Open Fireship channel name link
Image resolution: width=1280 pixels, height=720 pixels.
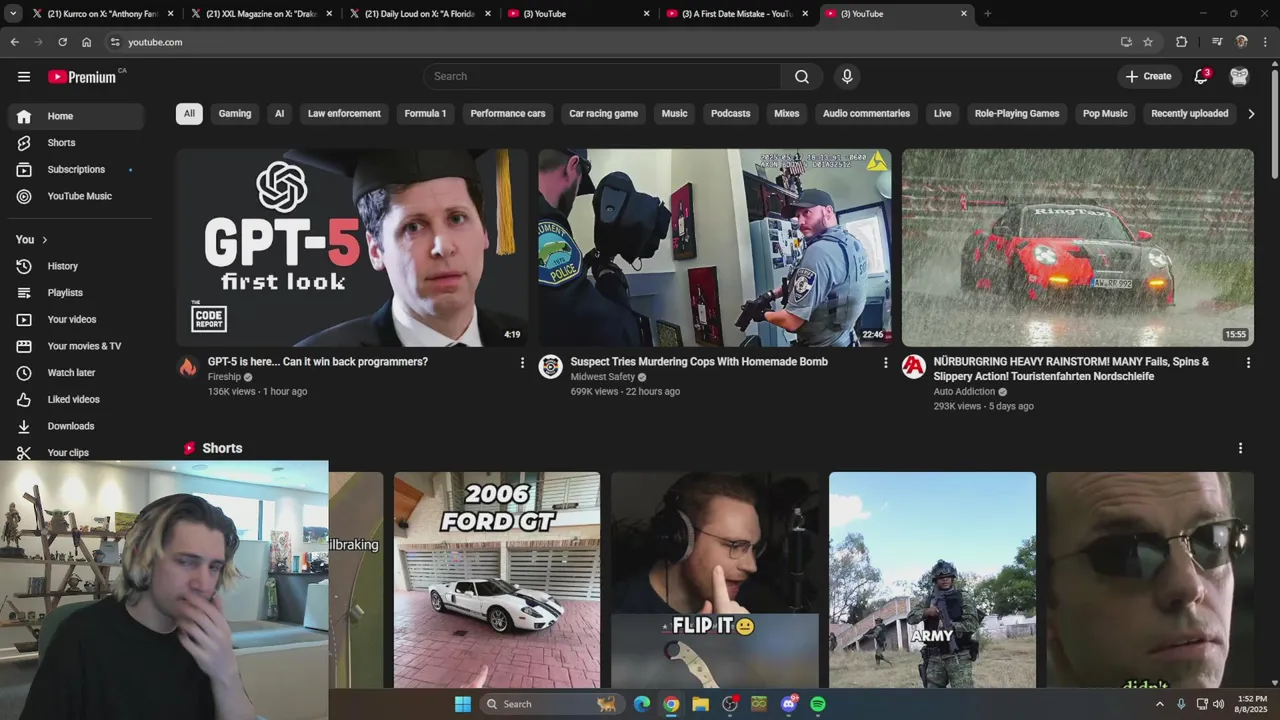coord(224,377)
